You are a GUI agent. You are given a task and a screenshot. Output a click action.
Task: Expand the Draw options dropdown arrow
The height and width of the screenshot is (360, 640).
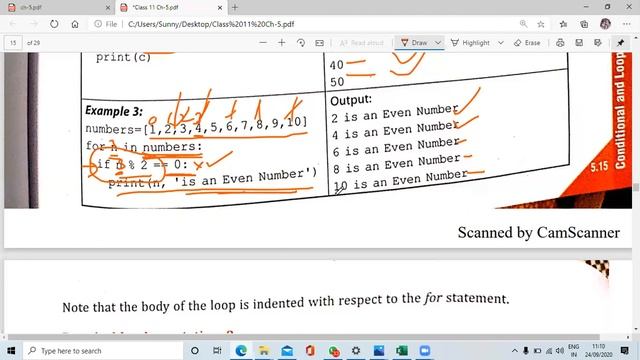point(438,42)
